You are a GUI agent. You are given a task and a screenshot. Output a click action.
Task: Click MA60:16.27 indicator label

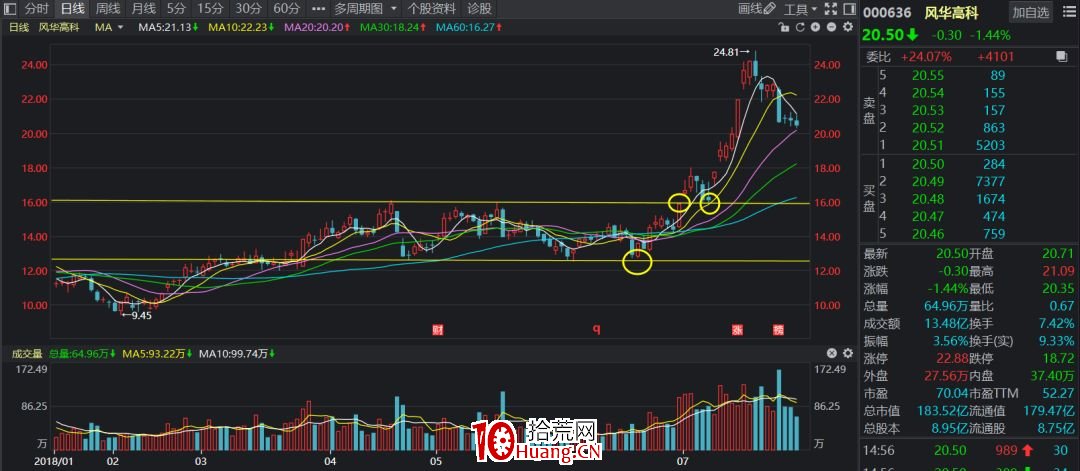pyautogui.click(x=468, y=28)
